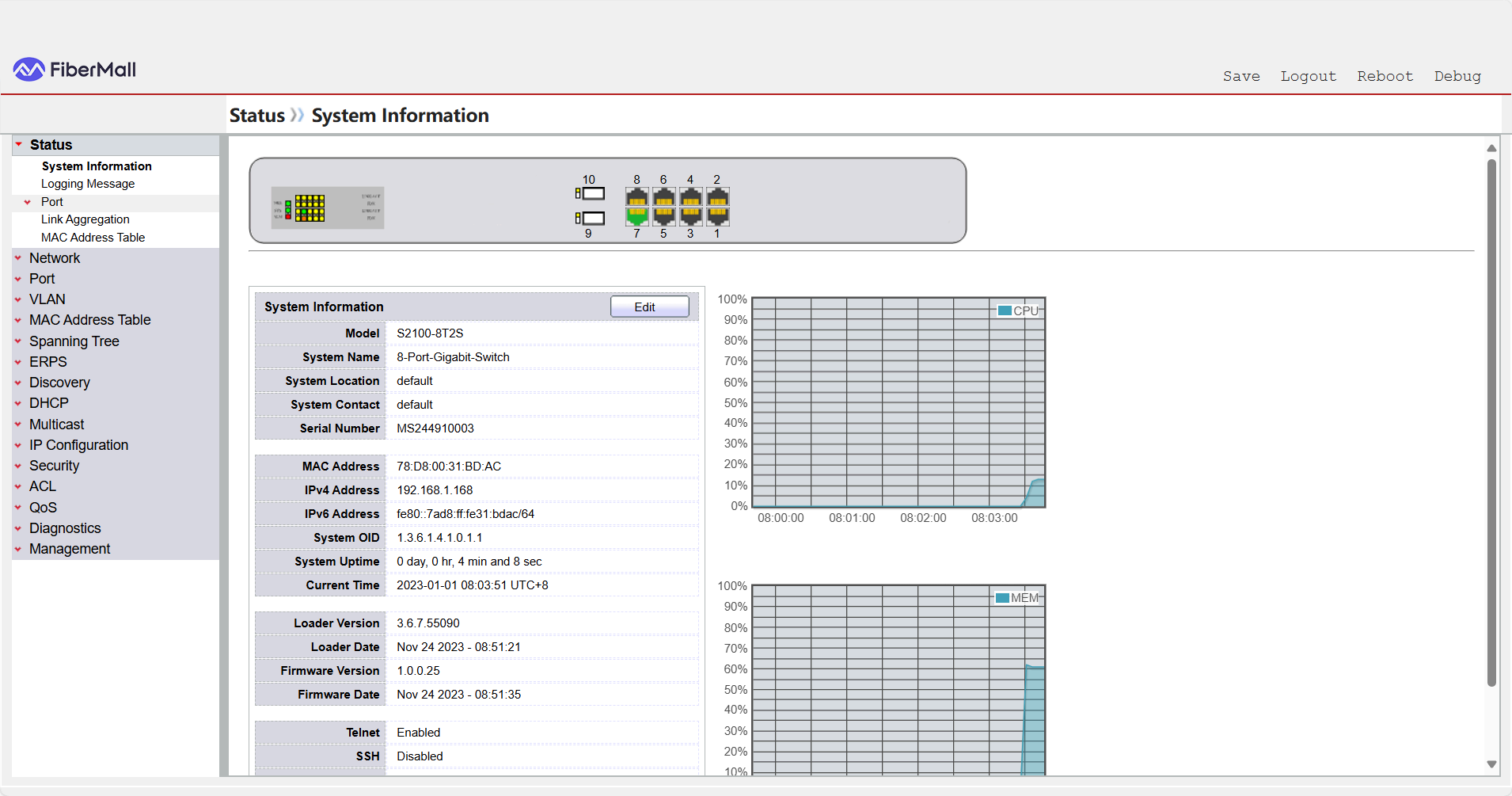Toggle the CPU legend swatch in the chart
Image resolution: width=1512 pixels, height=796 pixels.
pyautogui.click(x=1005, y=310)
